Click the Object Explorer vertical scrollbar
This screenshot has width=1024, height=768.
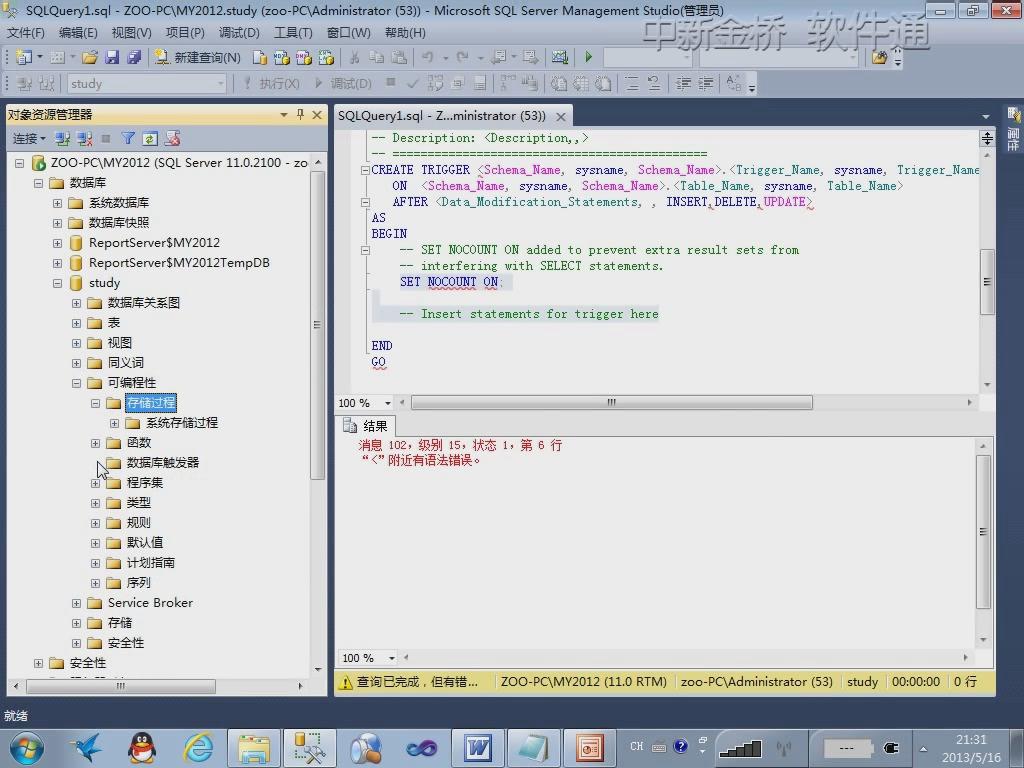[x=317, y=325]
